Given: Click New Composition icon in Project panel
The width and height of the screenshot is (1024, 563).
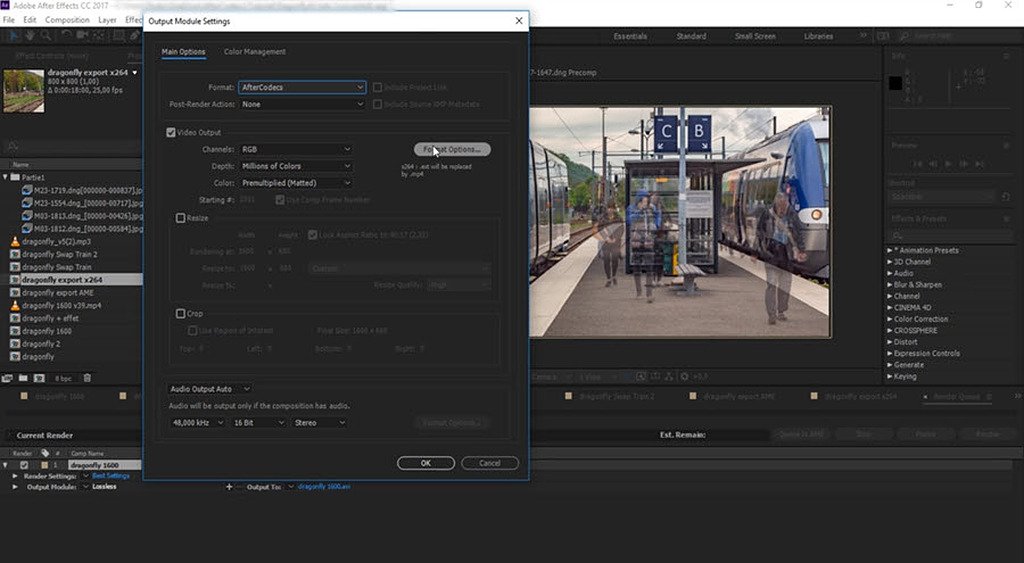Looking at the screenshot, I should [x=39, y=378].
